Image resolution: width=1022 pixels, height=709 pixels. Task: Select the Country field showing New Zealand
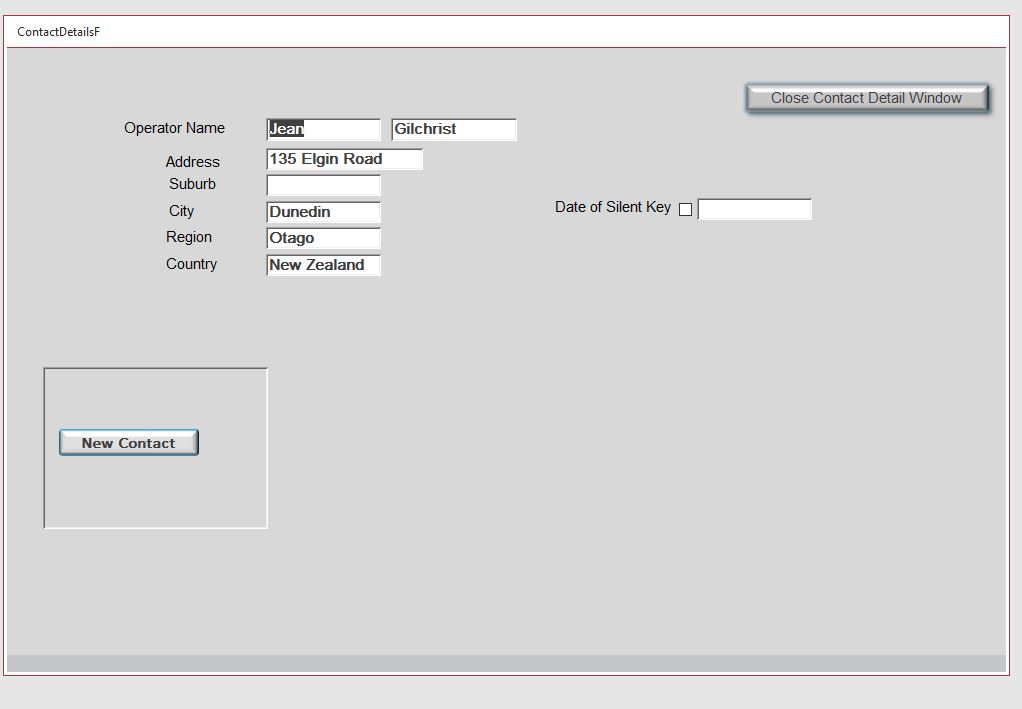322,264
